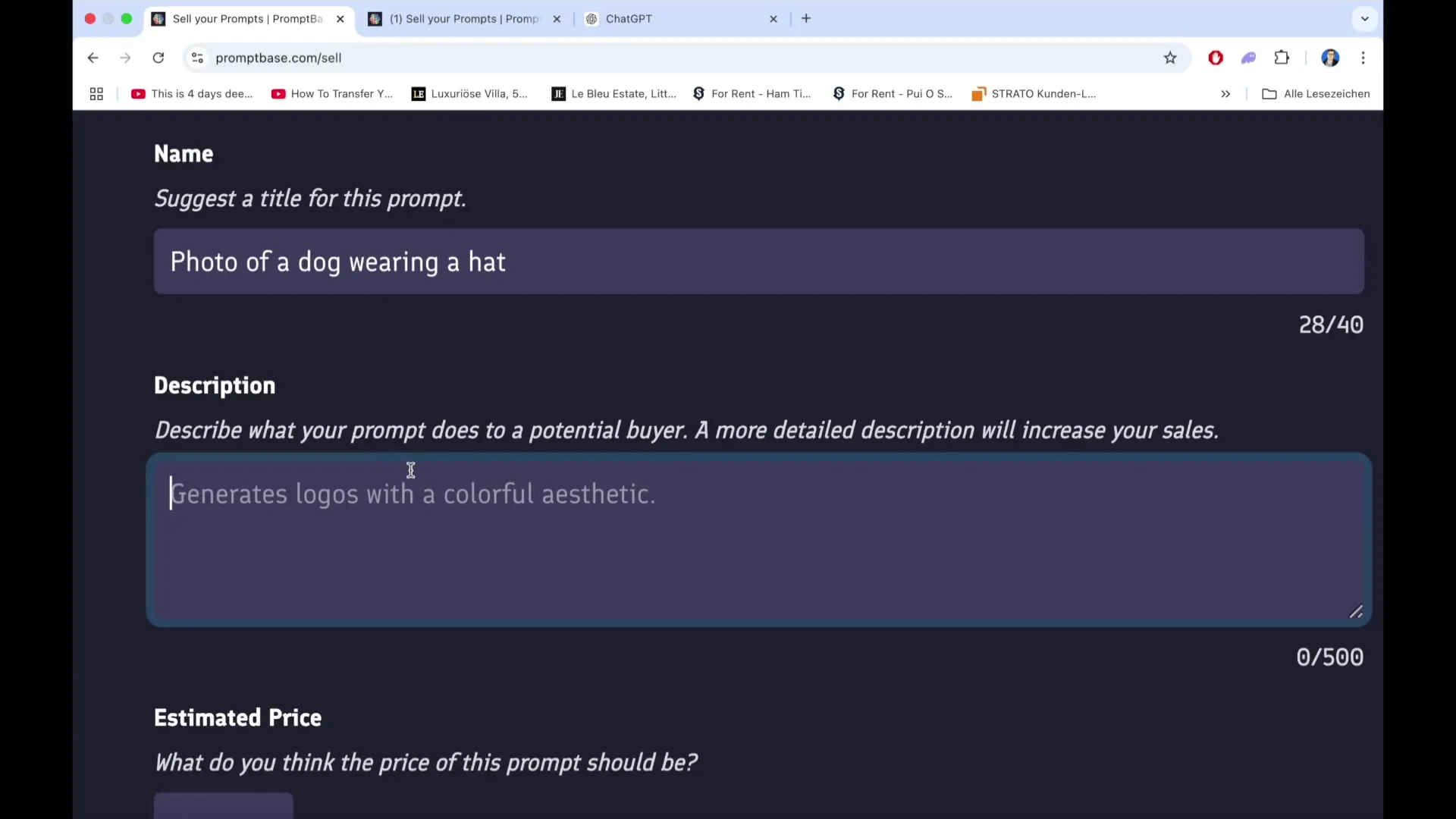This screenshot has height=819, width=1456.
Task: Expand the hidden bookmarks overflow chevron
Action: click(x=1225, y=94)
